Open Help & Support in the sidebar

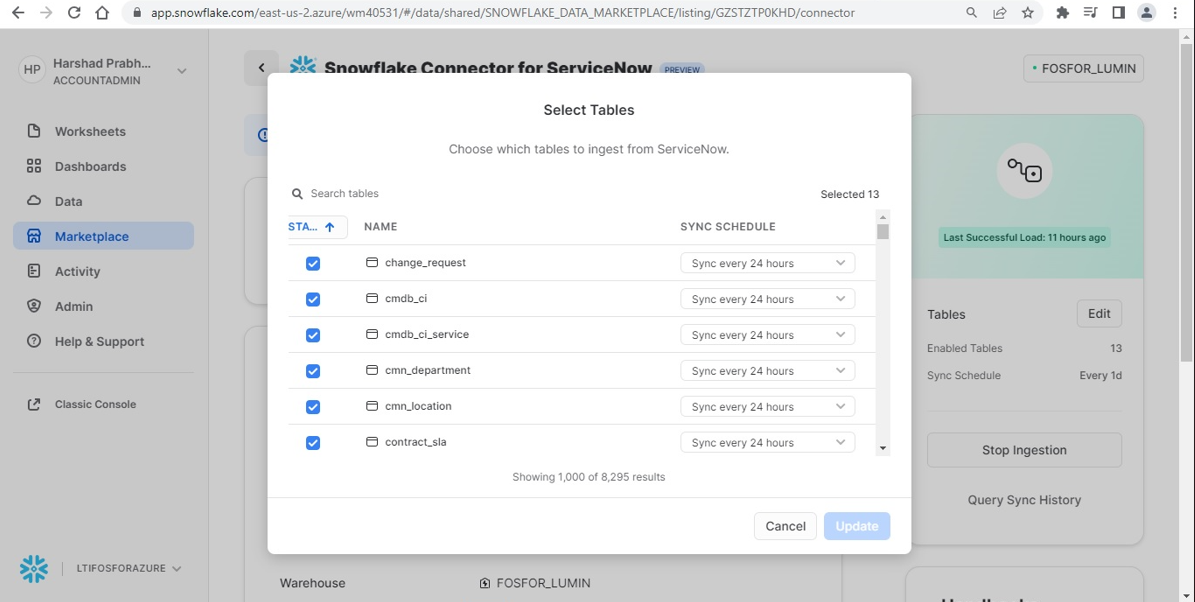click(x=104, y=341)
